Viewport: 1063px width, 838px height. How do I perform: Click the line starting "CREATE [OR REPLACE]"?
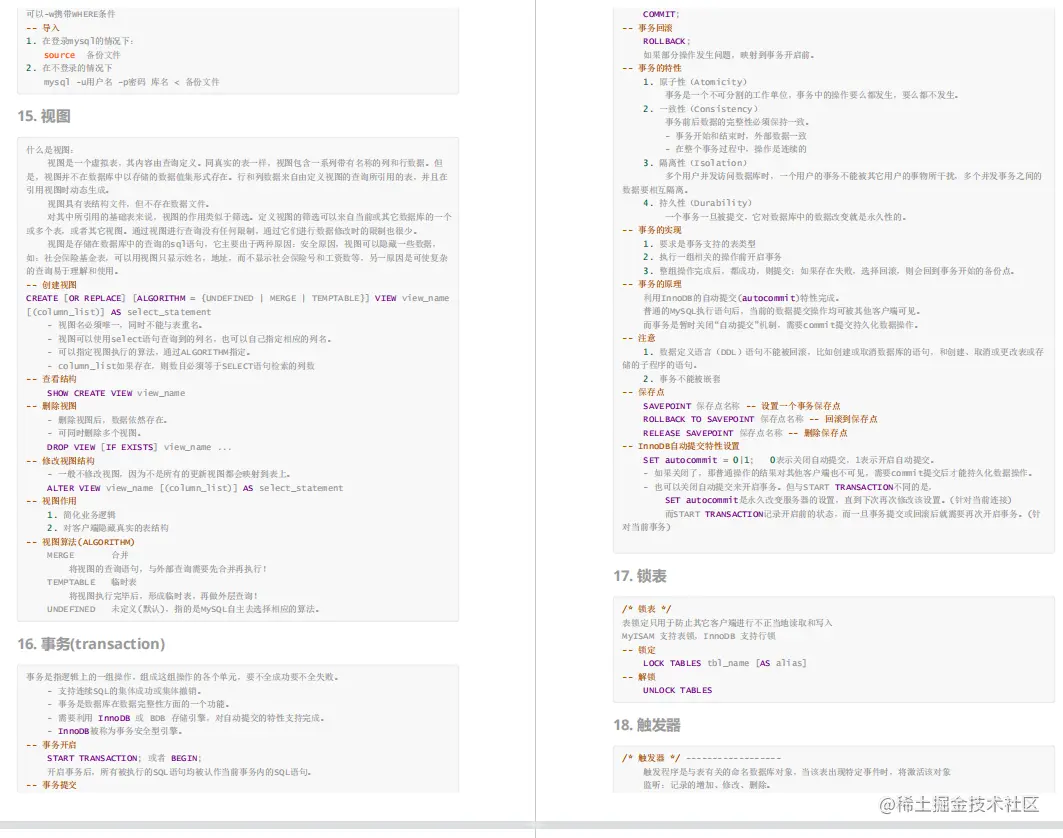(237, 298)
